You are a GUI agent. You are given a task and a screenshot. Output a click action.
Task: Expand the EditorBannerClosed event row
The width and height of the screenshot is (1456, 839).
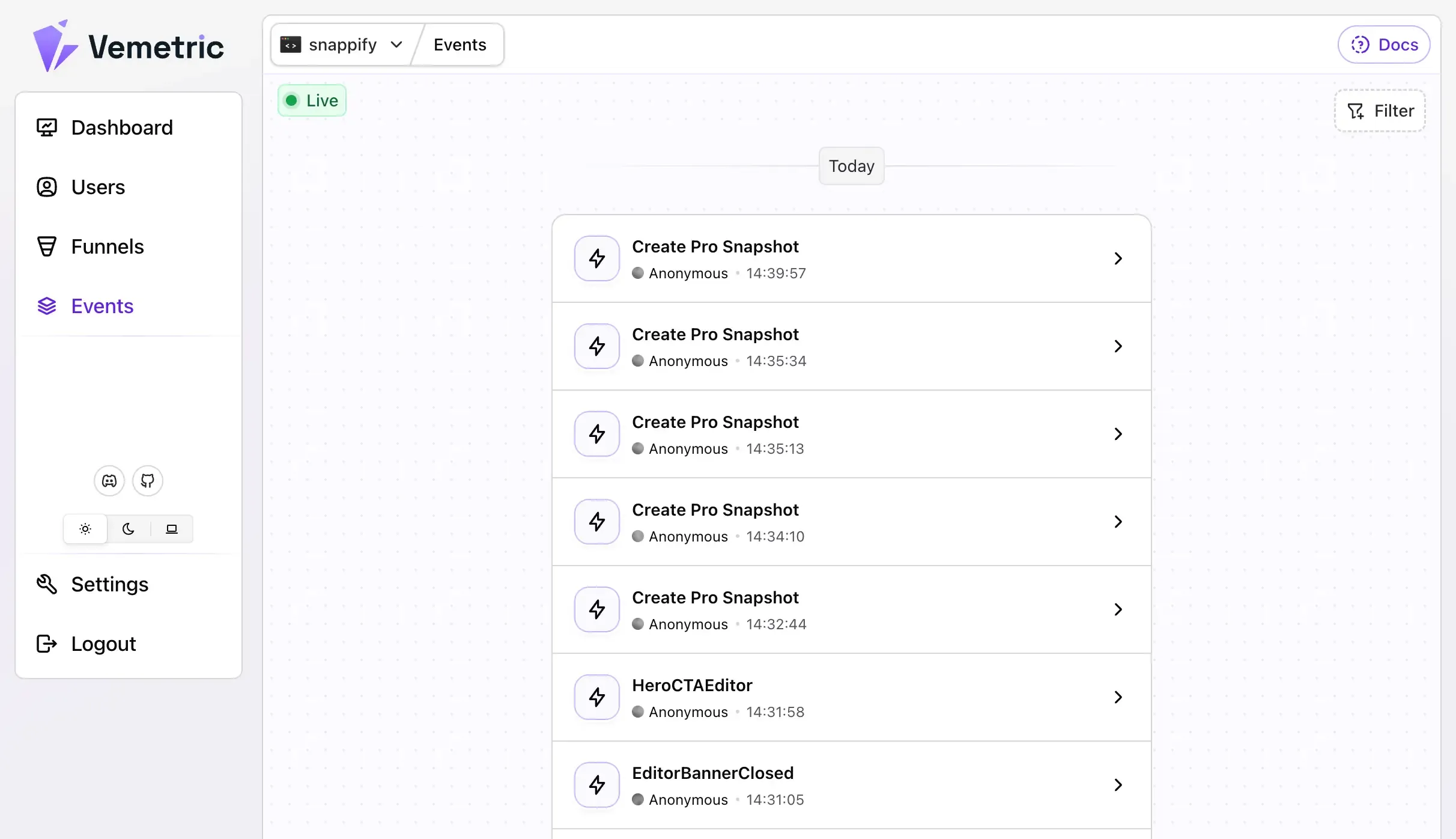pyautogui.click(x=1117, y=785)
